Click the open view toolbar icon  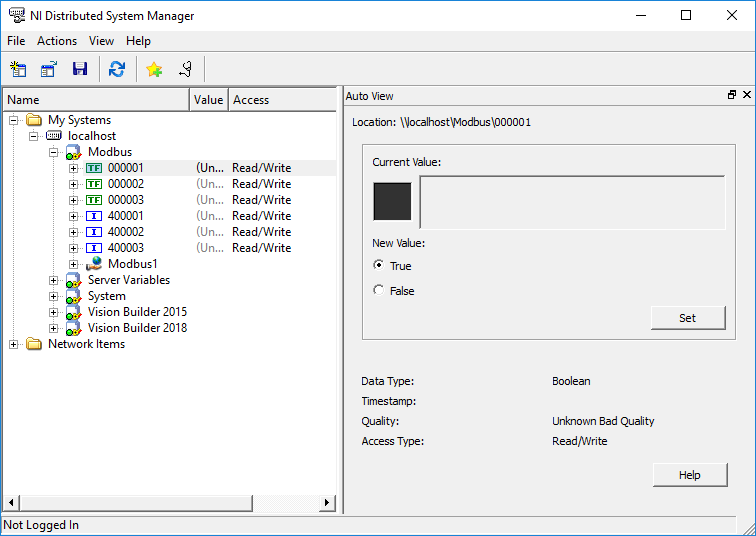click(x=49, y=69)
